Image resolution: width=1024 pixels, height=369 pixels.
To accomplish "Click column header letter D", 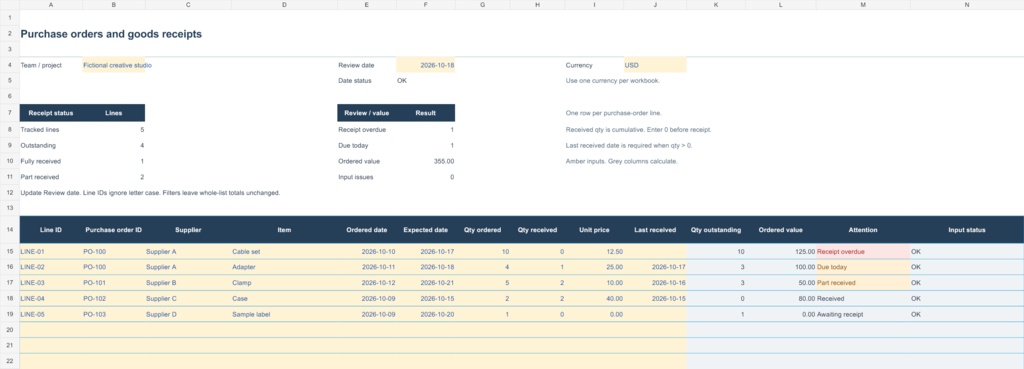I will point(285,5).
